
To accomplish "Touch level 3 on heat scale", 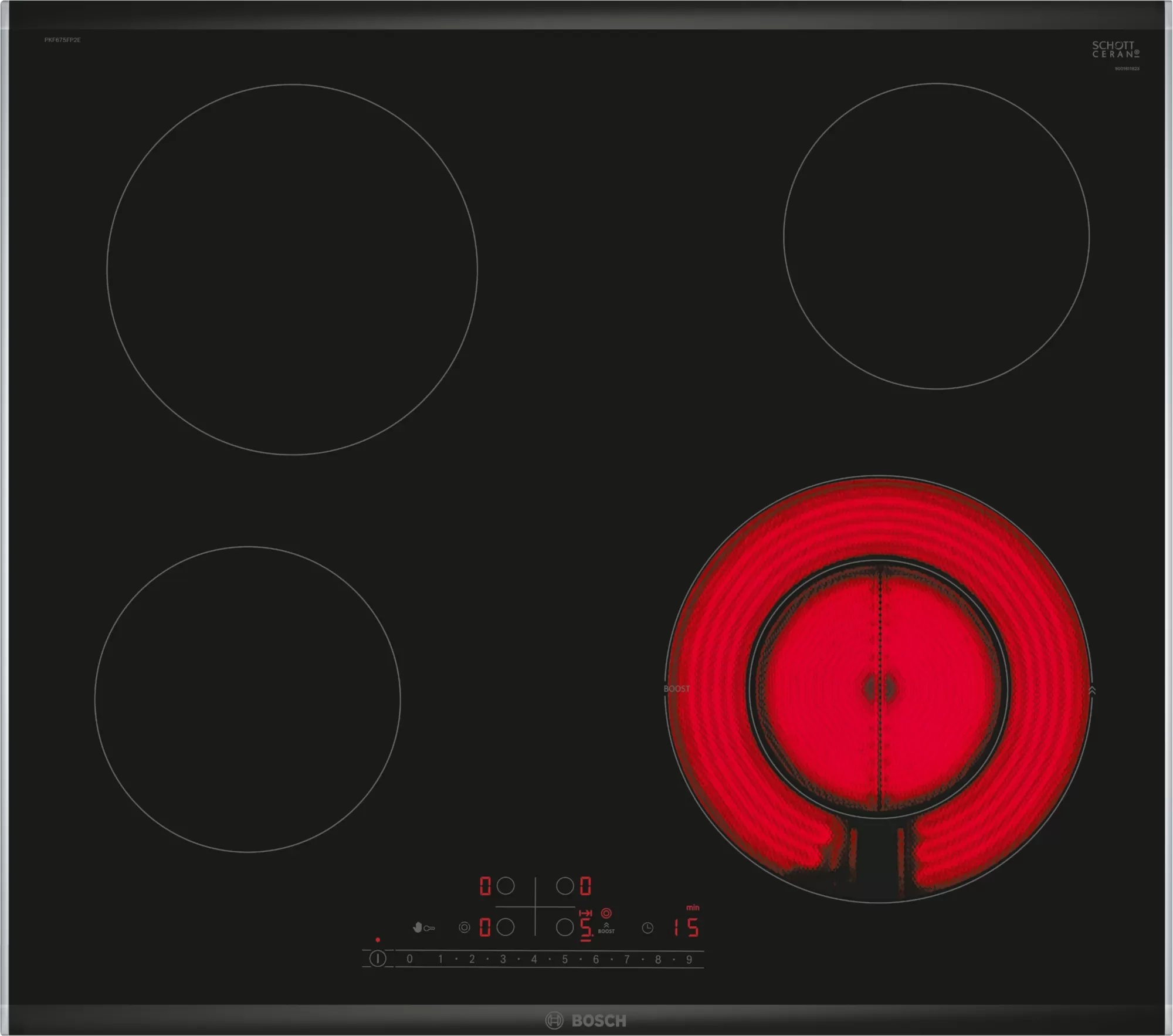I will click(x=503, y=959).
